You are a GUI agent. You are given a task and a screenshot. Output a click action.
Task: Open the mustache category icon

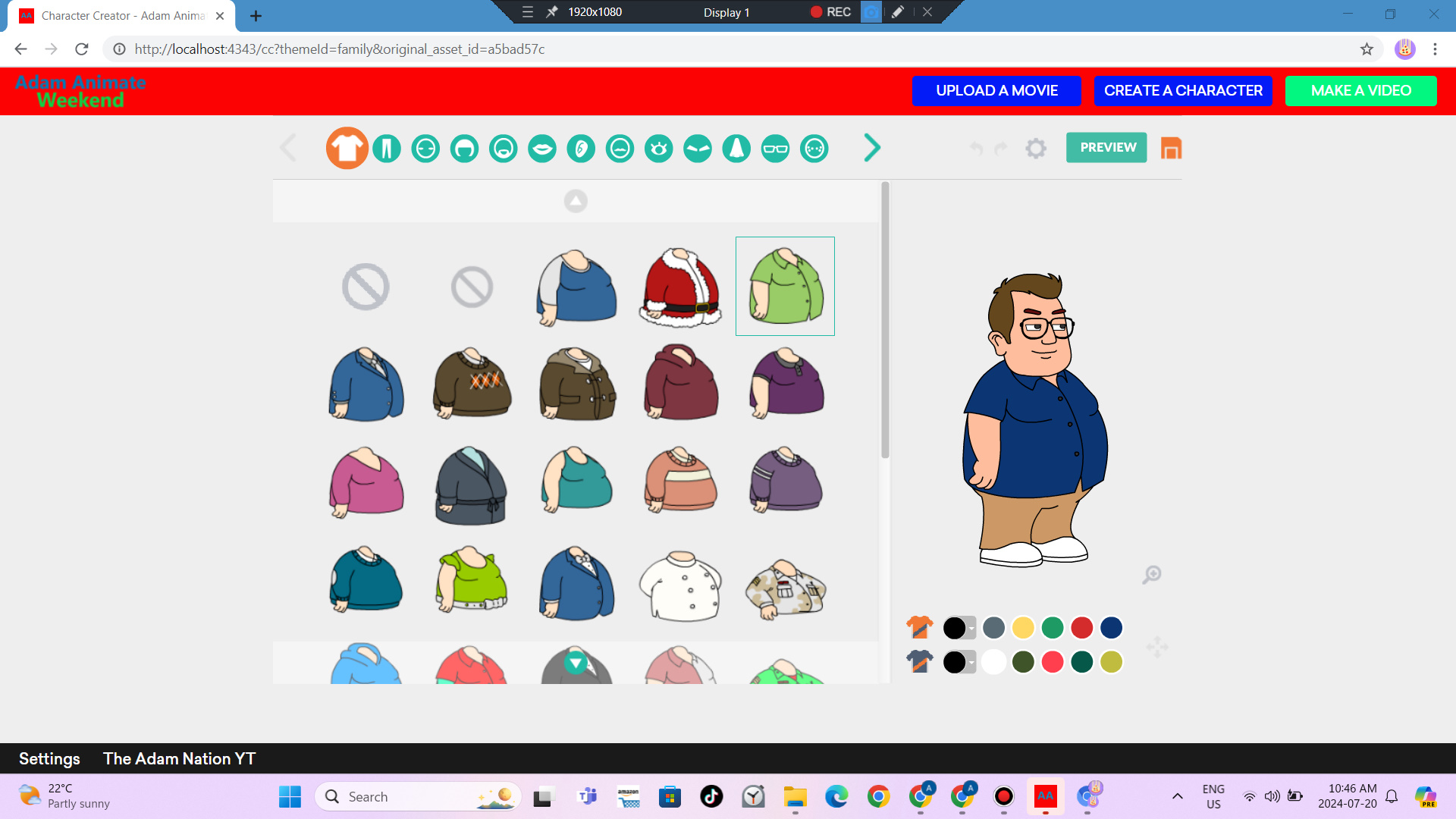point(620,149)
